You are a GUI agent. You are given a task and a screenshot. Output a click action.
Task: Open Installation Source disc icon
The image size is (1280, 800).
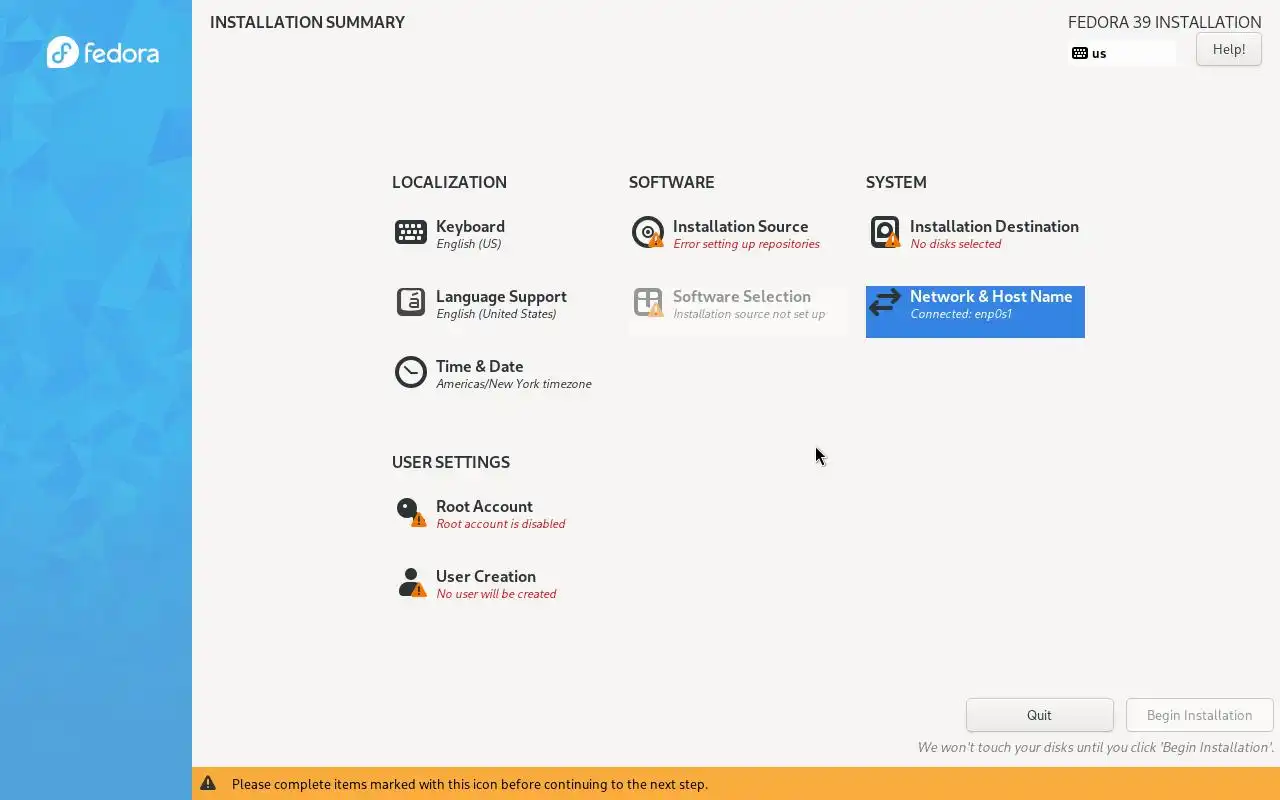648,232
